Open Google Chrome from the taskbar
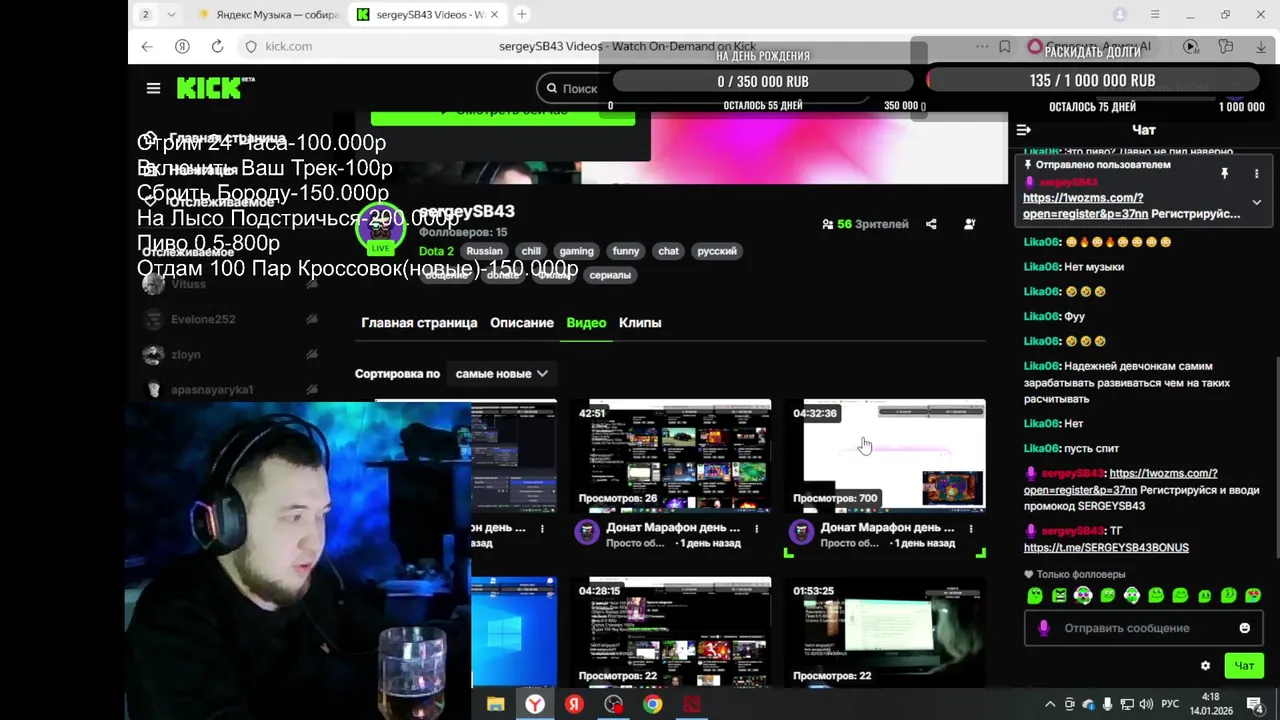1280x720 pixels. [x=652, y=704]
